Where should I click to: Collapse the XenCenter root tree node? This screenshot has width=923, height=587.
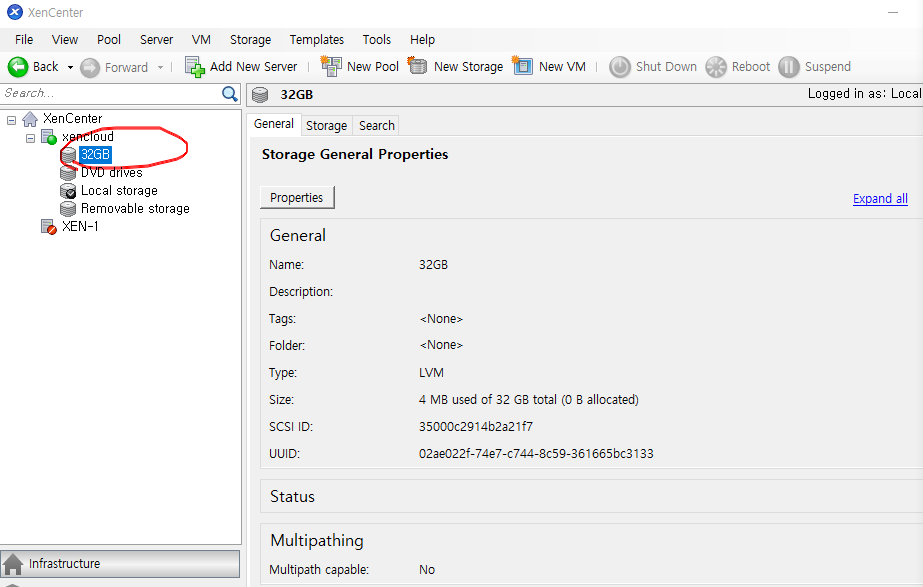click(x=11, y=120)
